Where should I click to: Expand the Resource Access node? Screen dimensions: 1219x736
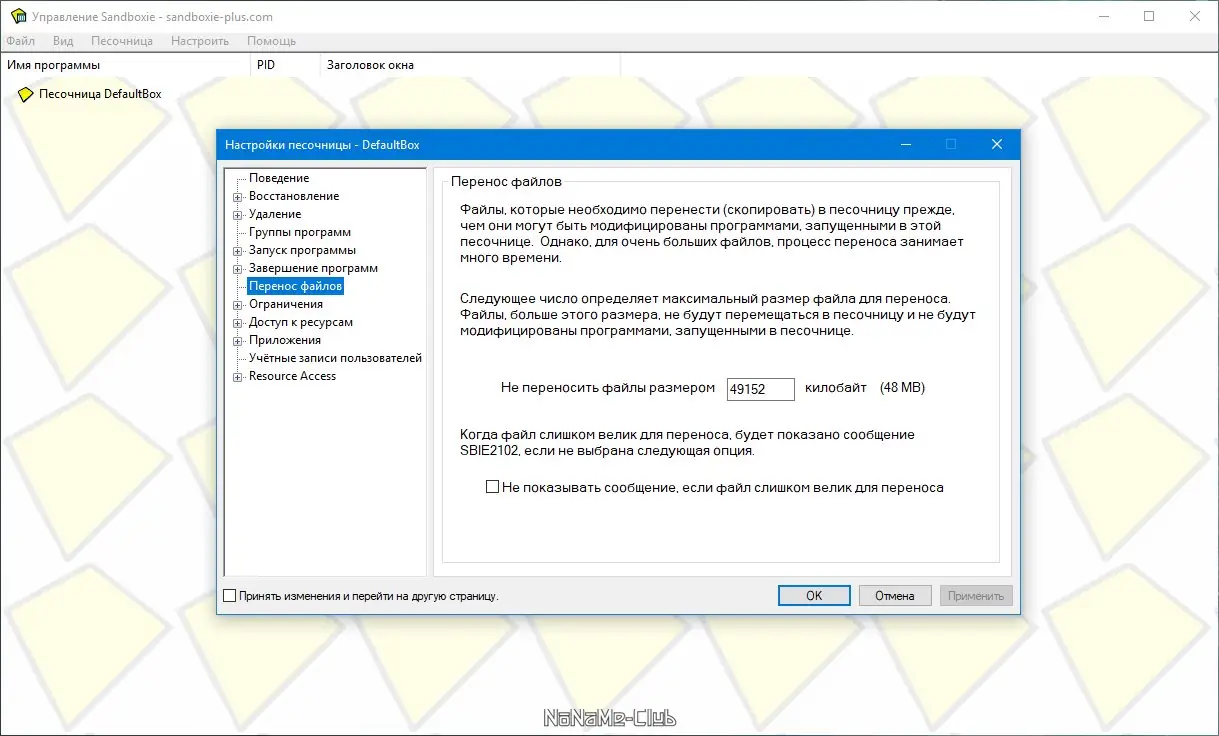click(x=238, y=377)
